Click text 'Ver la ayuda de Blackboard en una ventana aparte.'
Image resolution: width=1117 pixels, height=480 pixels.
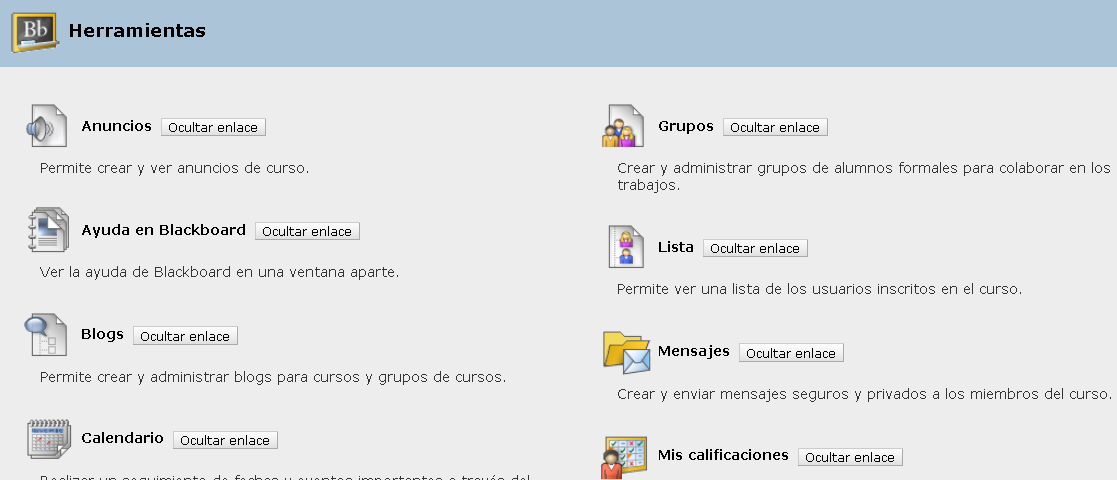[x=219, y=273]
